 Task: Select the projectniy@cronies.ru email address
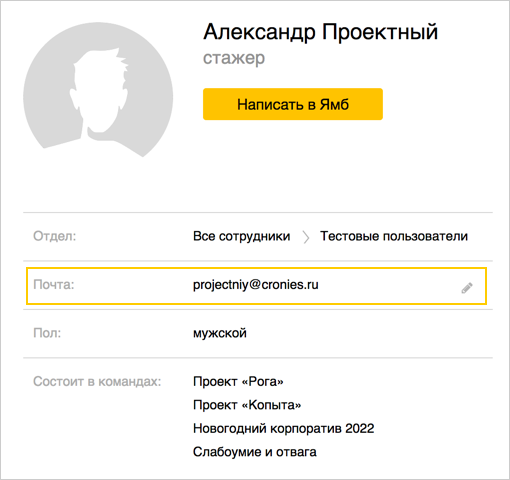coord(256,285)
